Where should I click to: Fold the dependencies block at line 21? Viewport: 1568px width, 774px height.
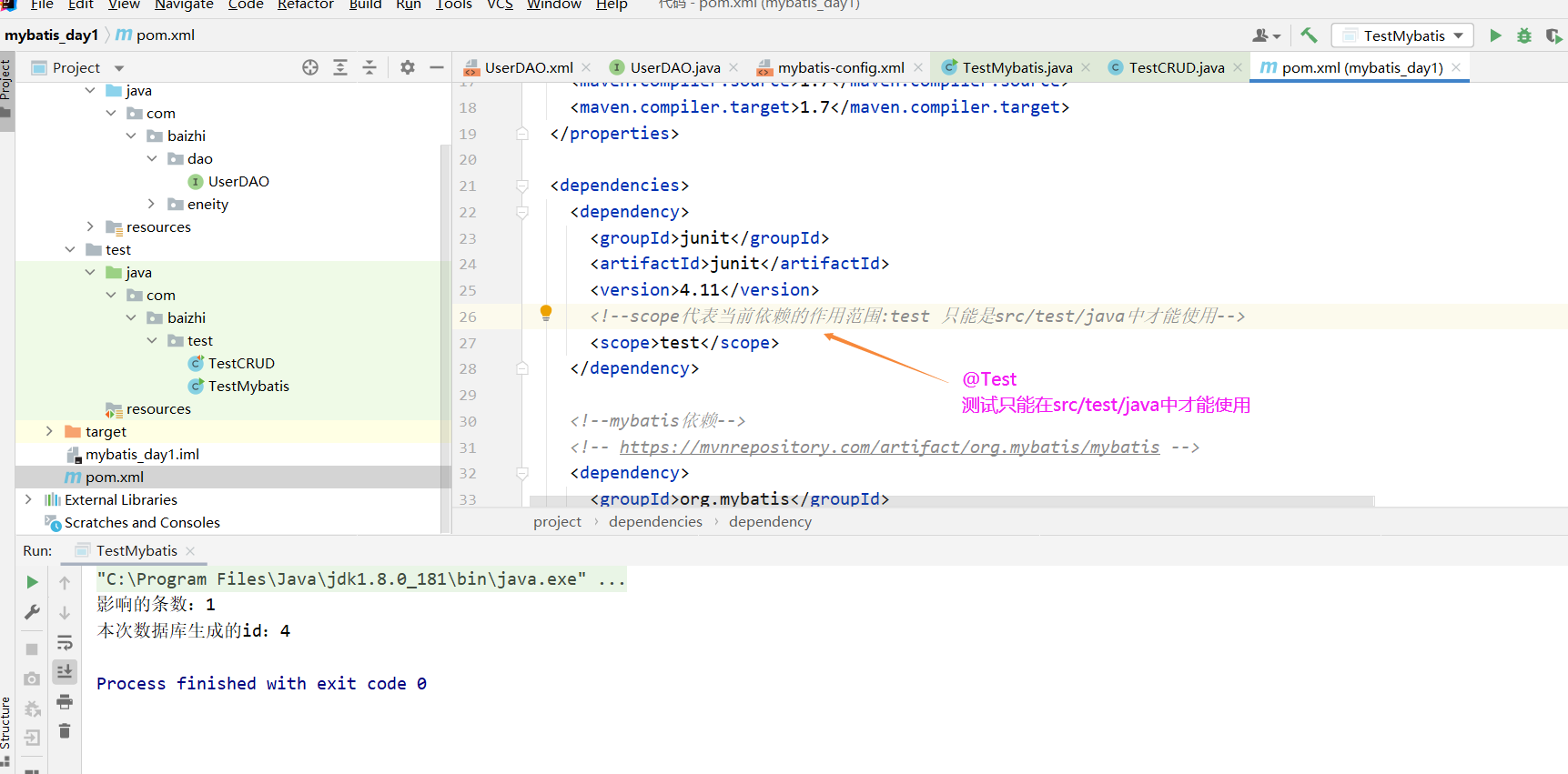[x=522, y=186]
